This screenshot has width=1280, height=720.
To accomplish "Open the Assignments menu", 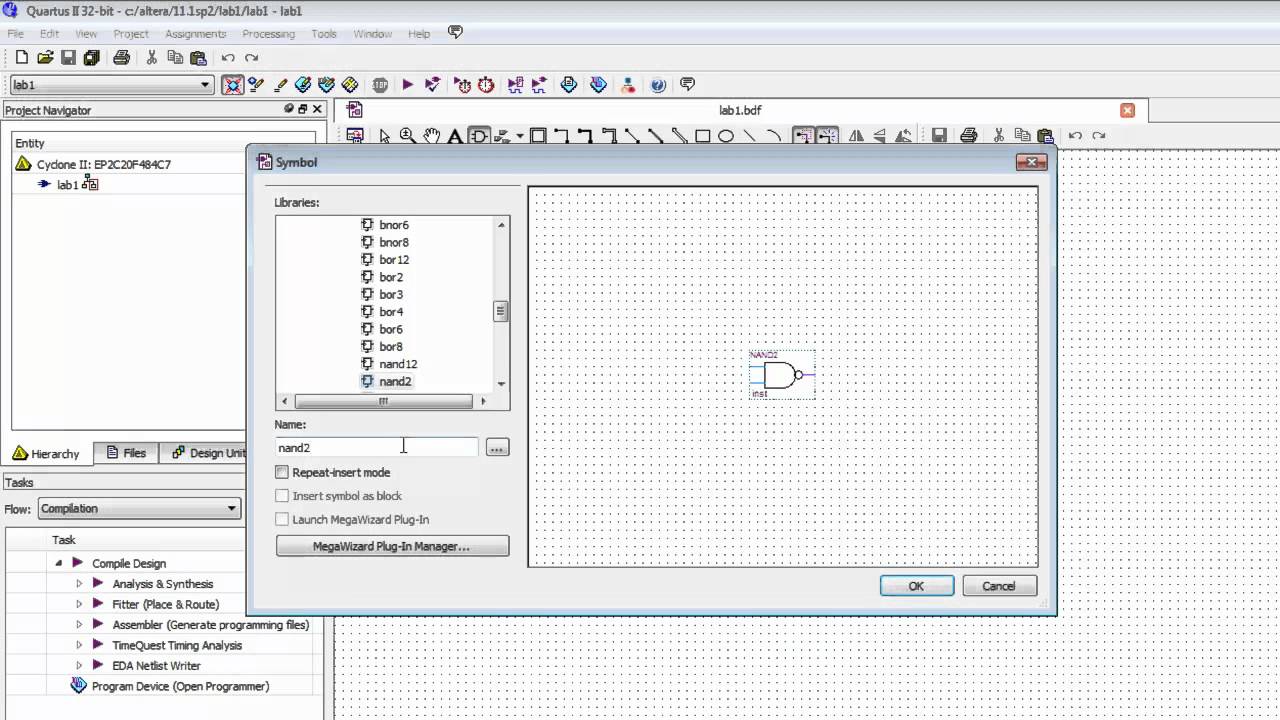I will [195, 34].
